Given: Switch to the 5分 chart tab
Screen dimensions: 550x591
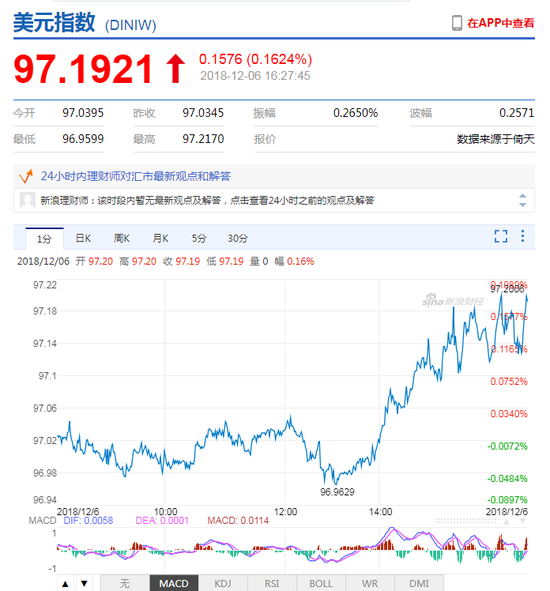Looking at the screenshot, I should click(199, 238).
